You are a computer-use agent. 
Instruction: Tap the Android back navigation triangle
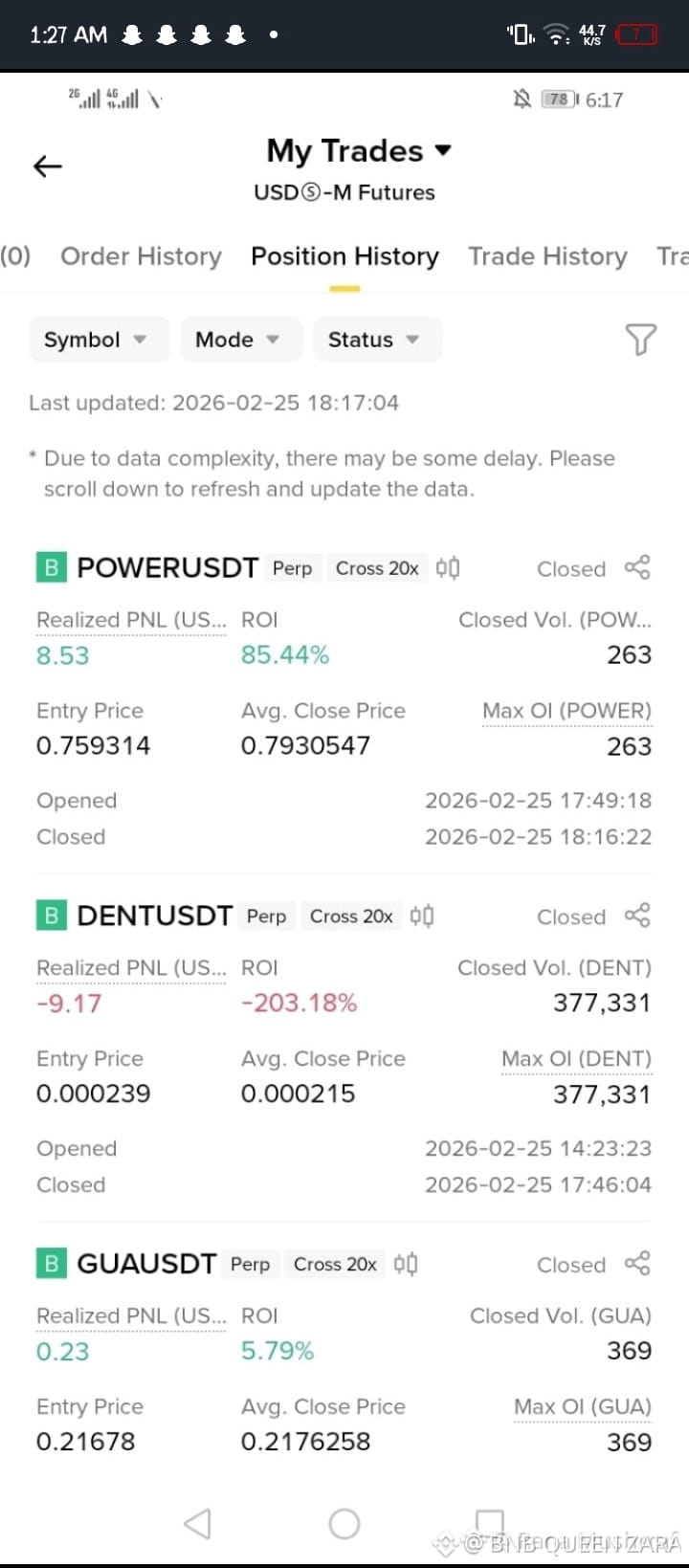197,1523
